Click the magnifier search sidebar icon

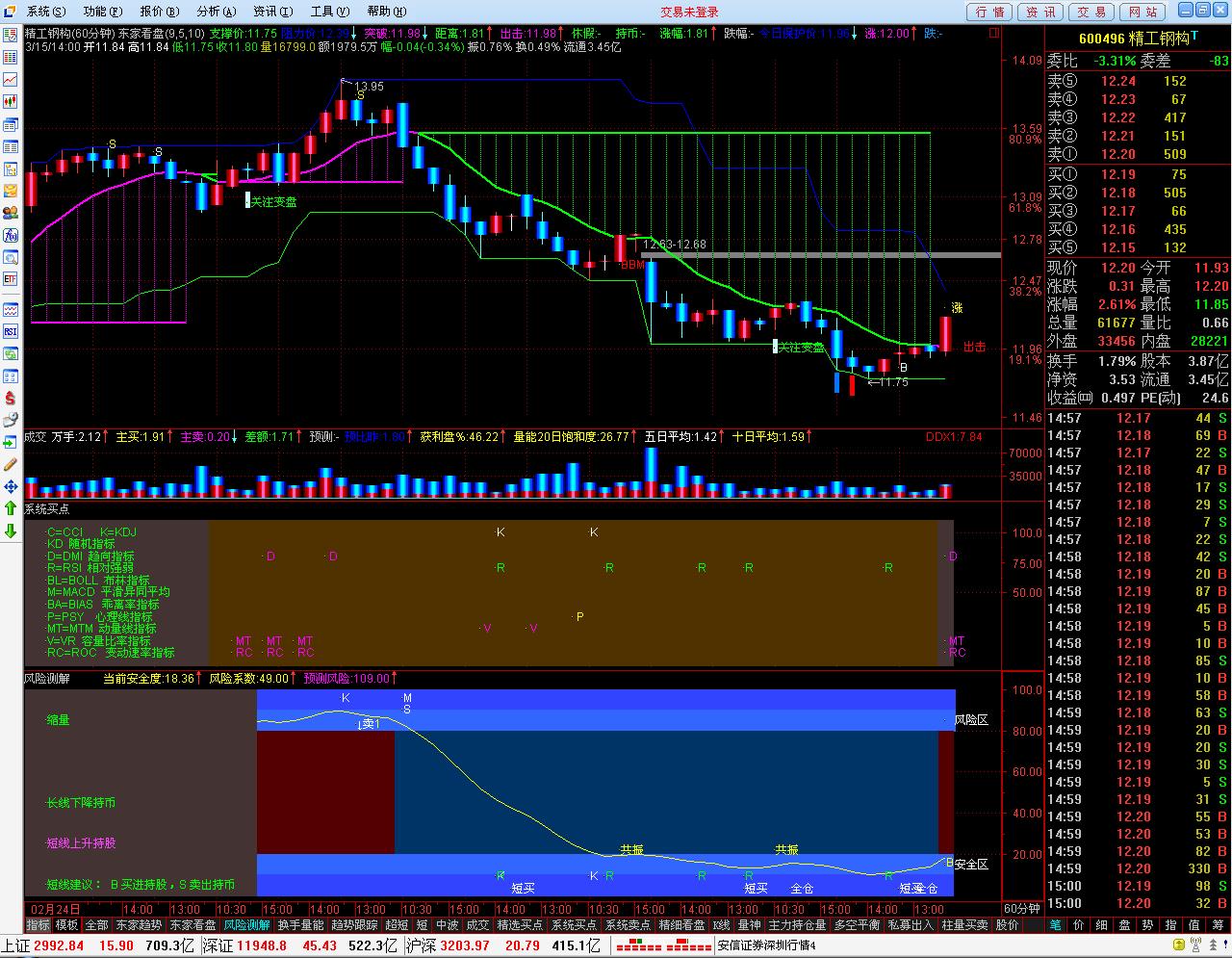[x=11, y=257]
